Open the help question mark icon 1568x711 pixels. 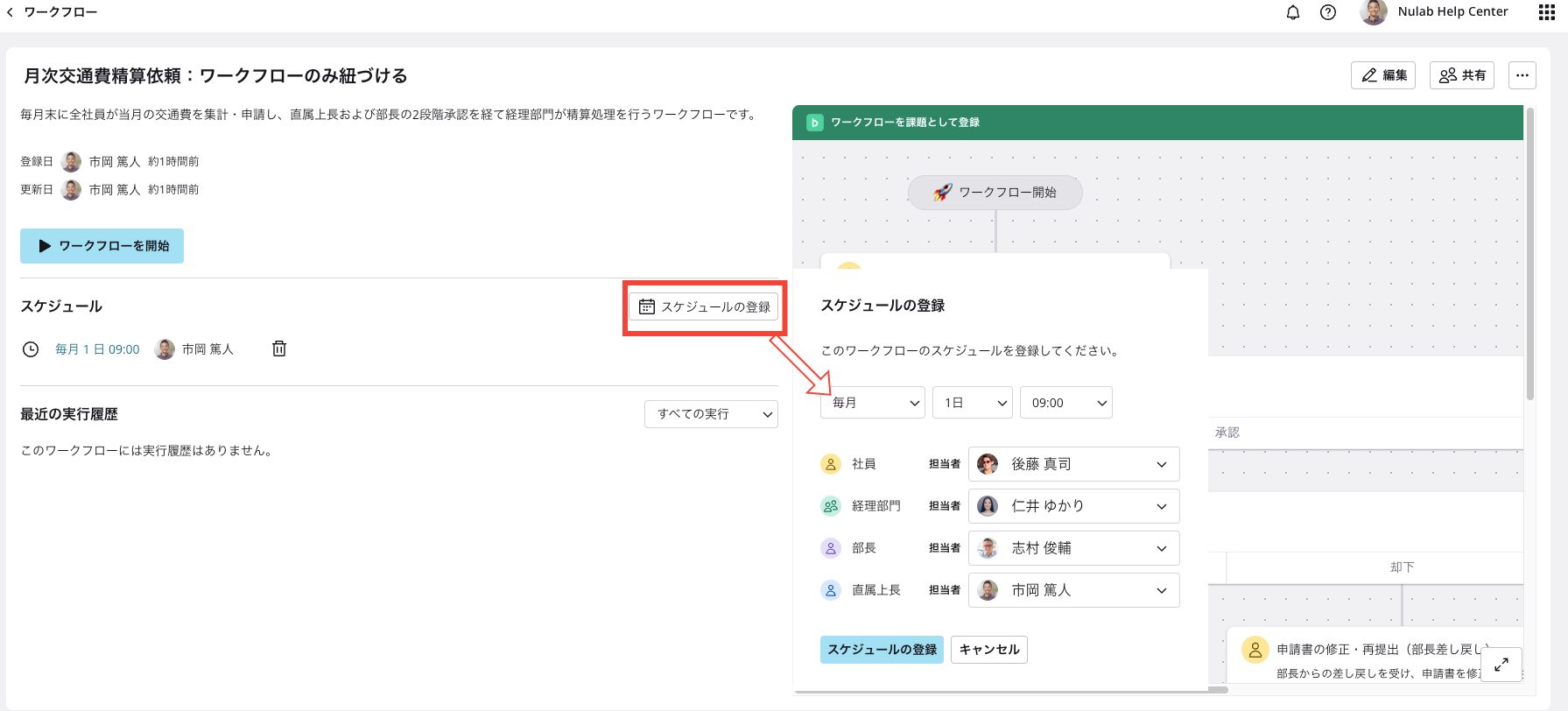[x=1328, y=12]
